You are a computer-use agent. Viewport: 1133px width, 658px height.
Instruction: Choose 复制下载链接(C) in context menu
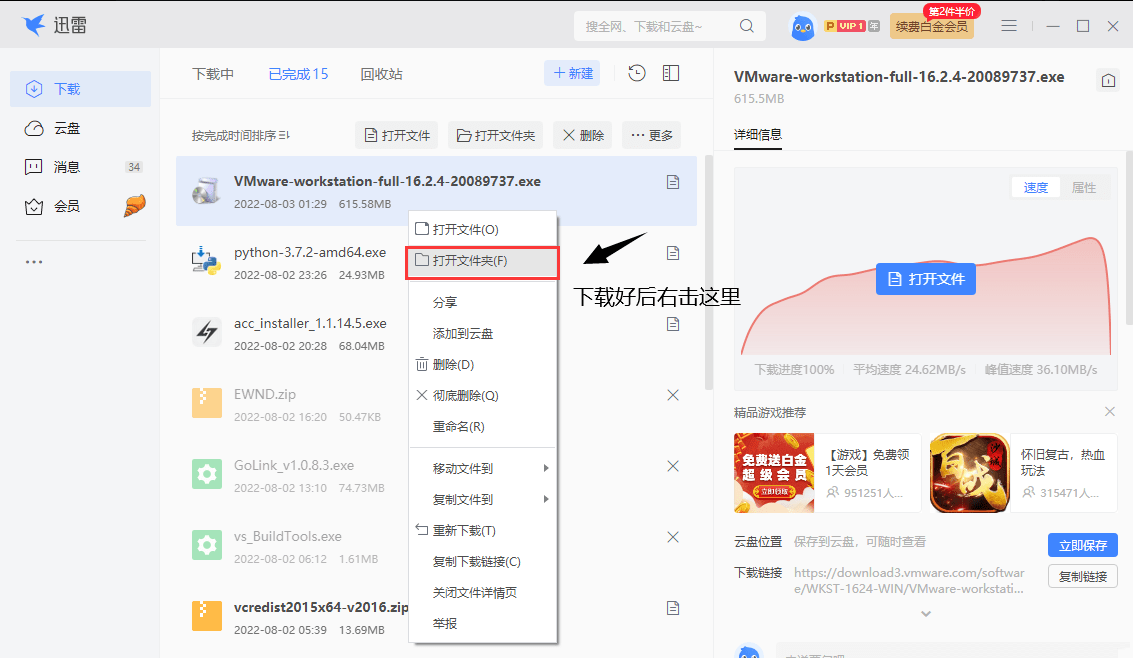(x=483, y=561)
